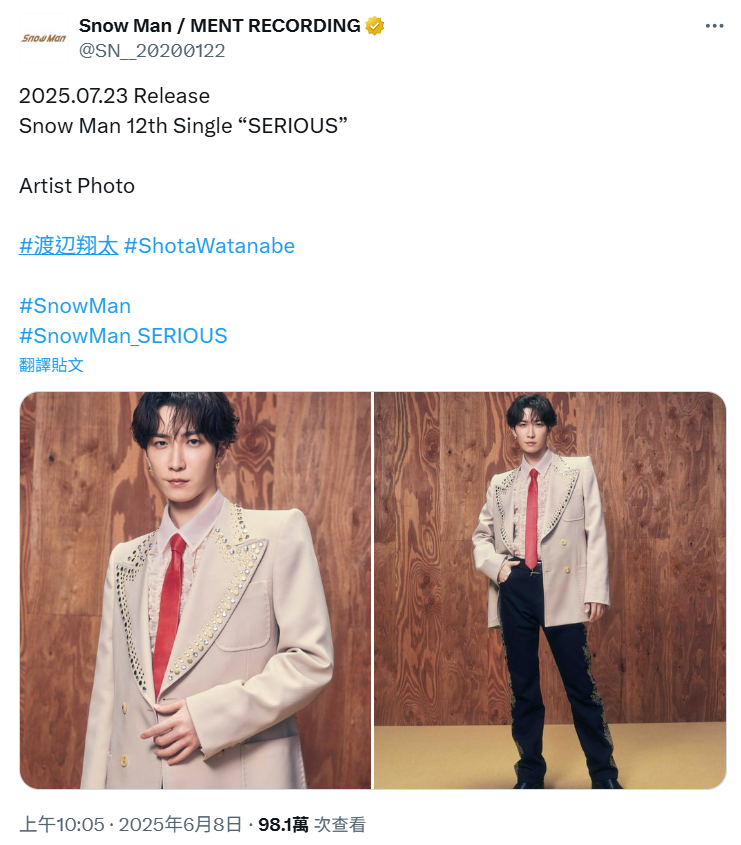Open the right full-body artist photo
Viewport: 741px width, 845px height.
[550, 590]
